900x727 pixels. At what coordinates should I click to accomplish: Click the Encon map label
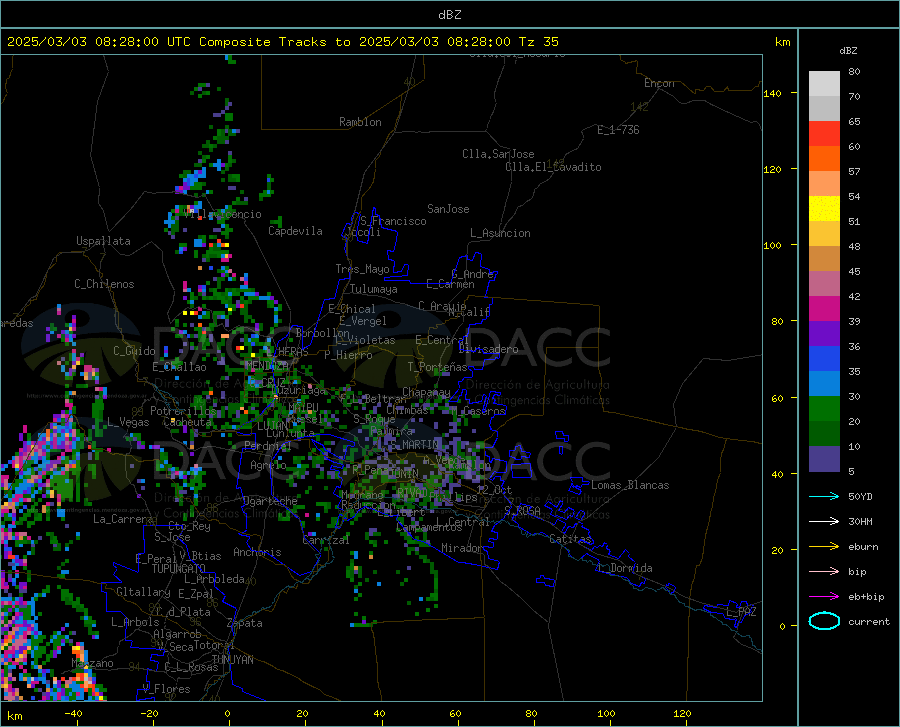[x=659, y=83]
